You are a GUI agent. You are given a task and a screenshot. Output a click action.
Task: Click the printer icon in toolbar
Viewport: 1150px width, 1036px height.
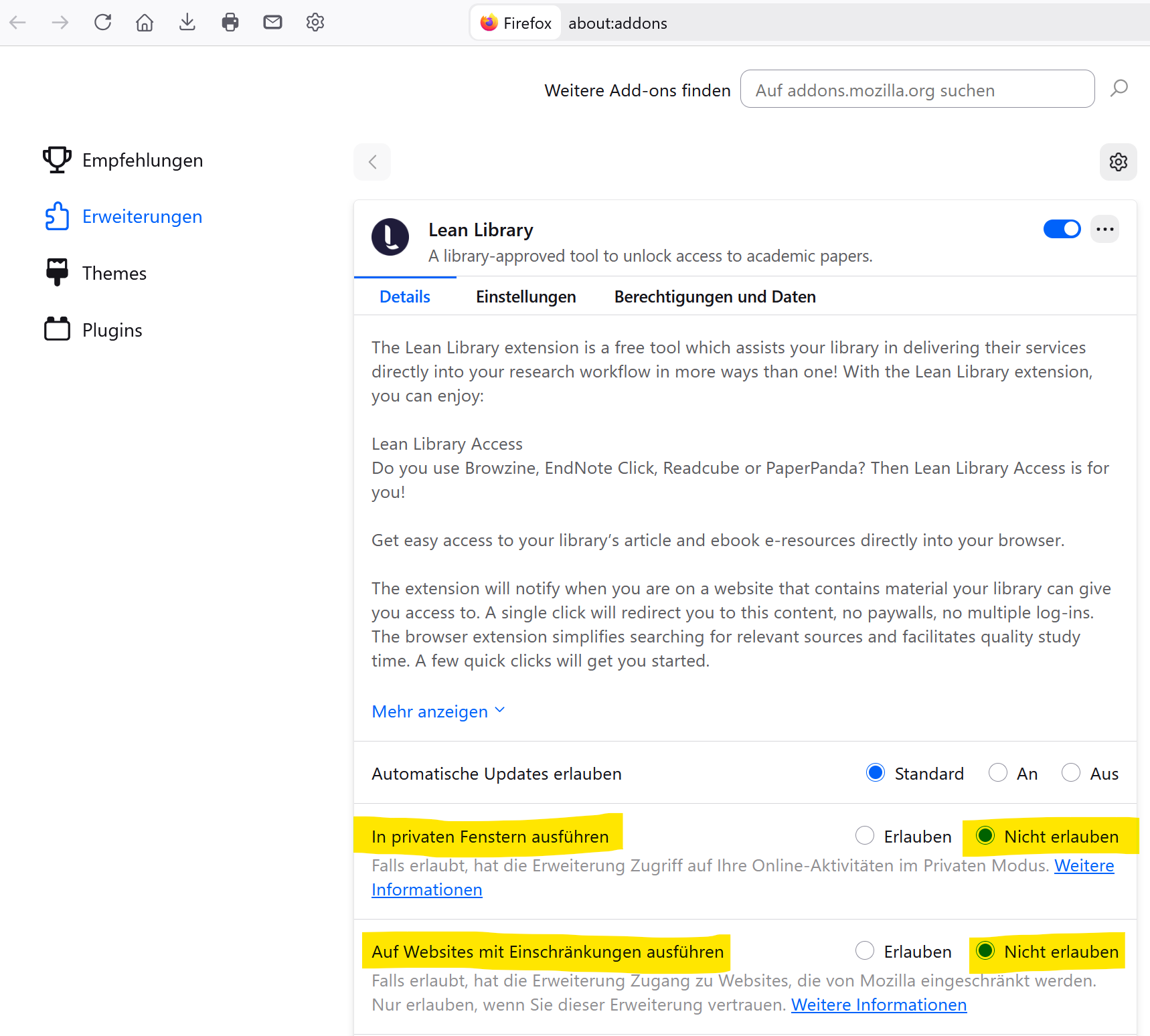[230, 23]
